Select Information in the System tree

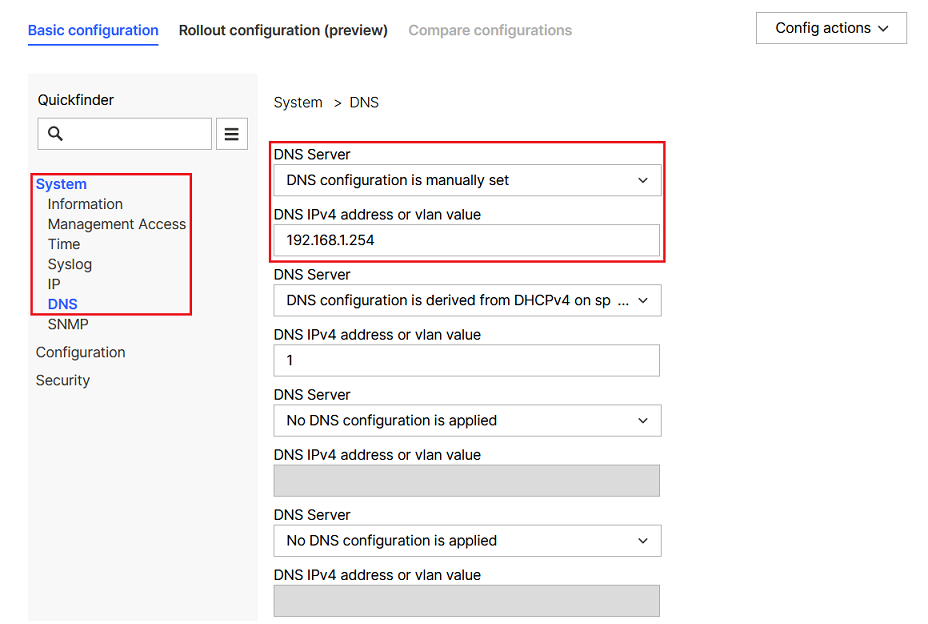tap(85, 204)
